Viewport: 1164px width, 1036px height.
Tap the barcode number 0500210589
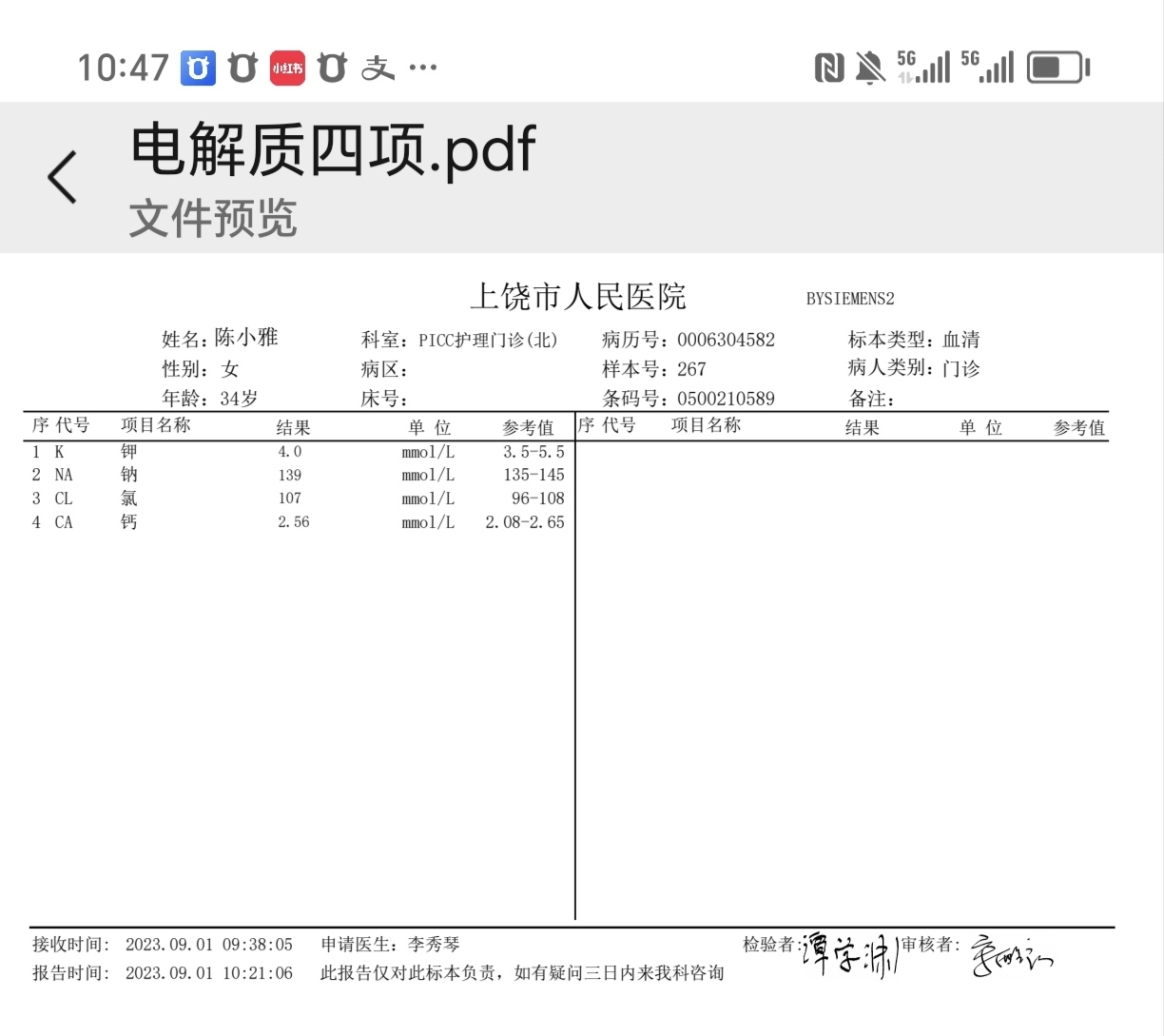pyautogui.click(x=726, y=399)
